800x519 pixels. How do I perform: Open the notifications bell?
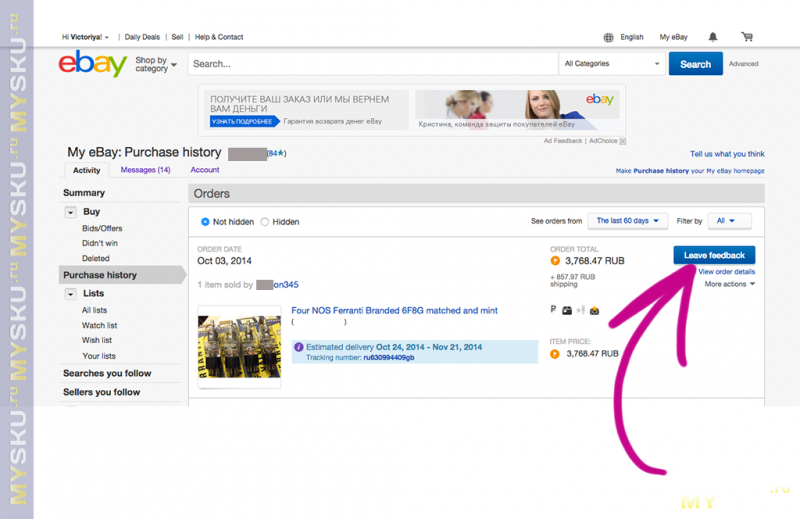(713, 37)
